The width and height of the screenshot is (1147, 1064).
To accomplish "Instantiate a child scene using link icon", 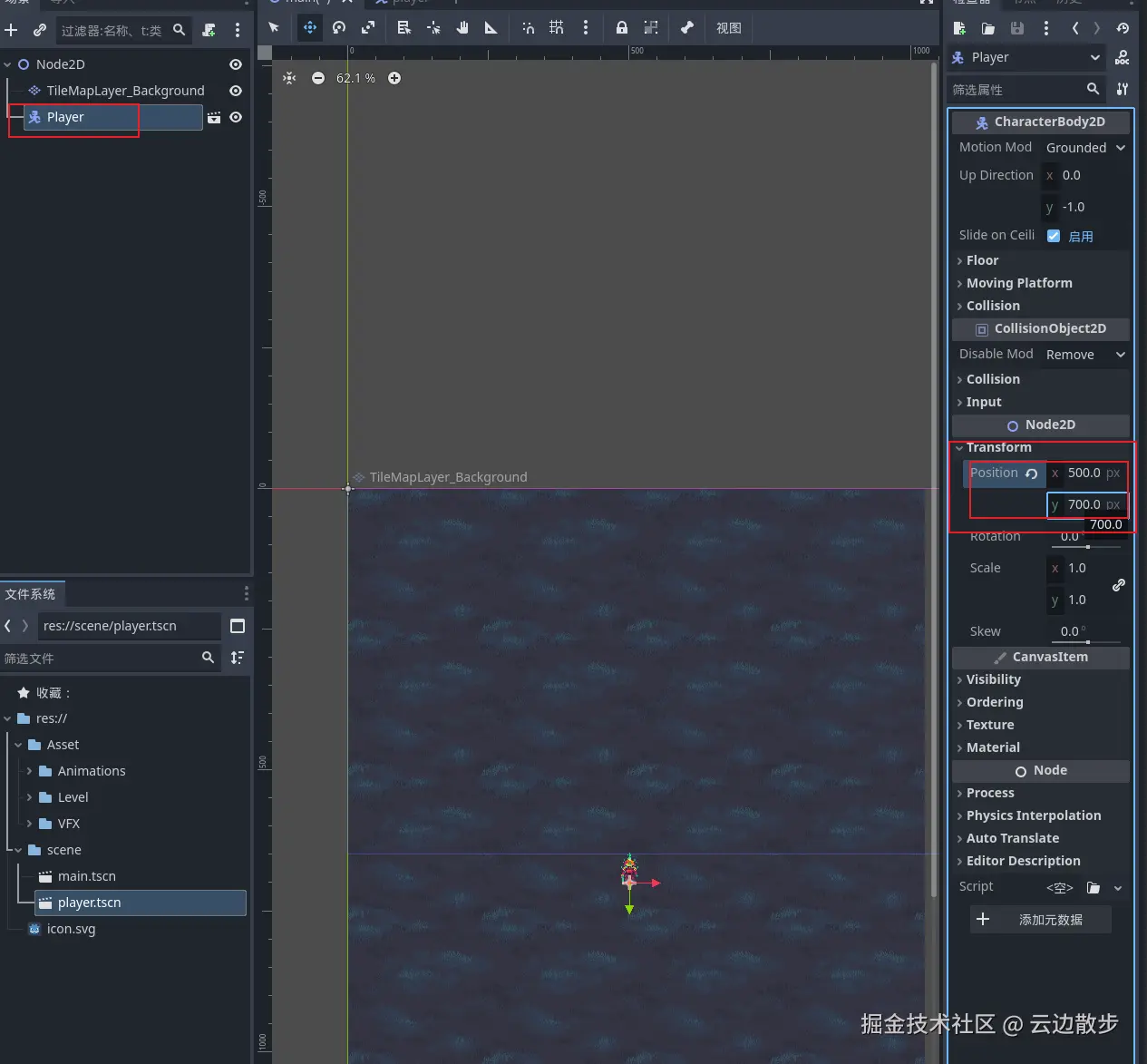I will pos(40,30).
